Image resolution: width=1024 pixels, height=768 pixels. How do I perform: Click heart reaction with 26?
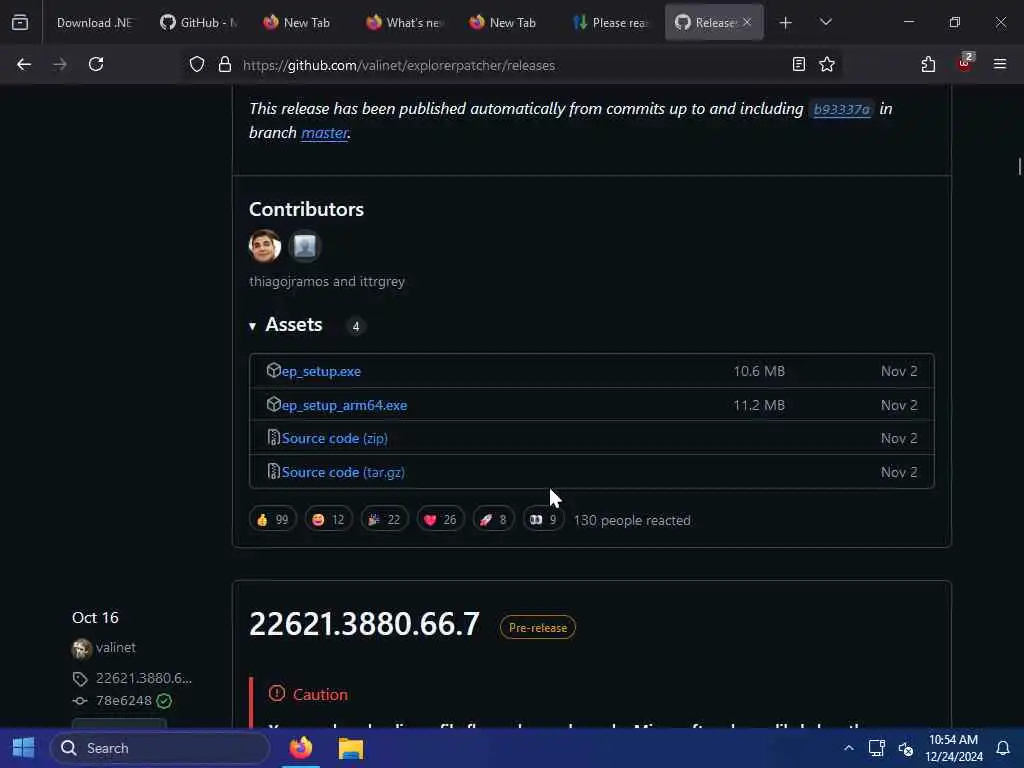[441, 519]
